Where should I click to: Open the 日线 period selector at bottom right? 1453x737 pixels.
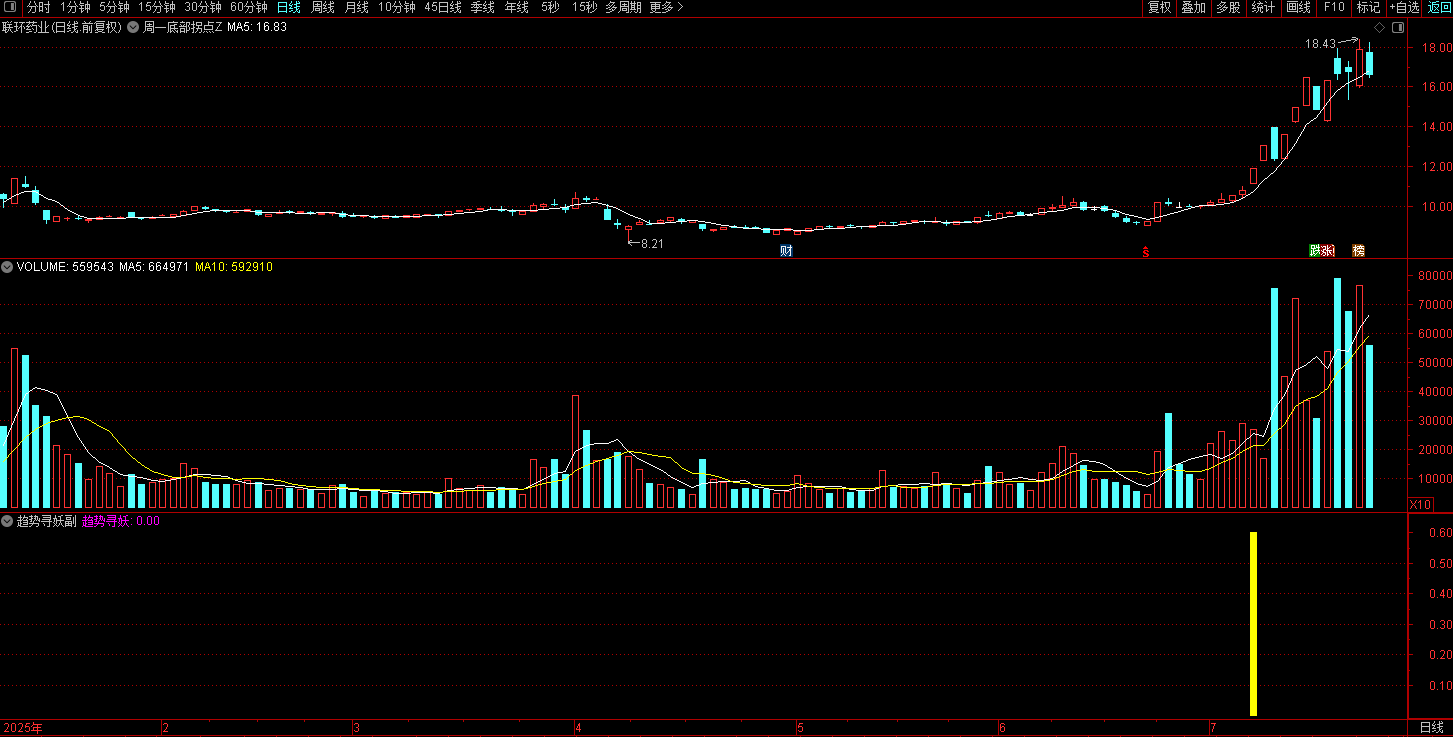point(1431,727)
